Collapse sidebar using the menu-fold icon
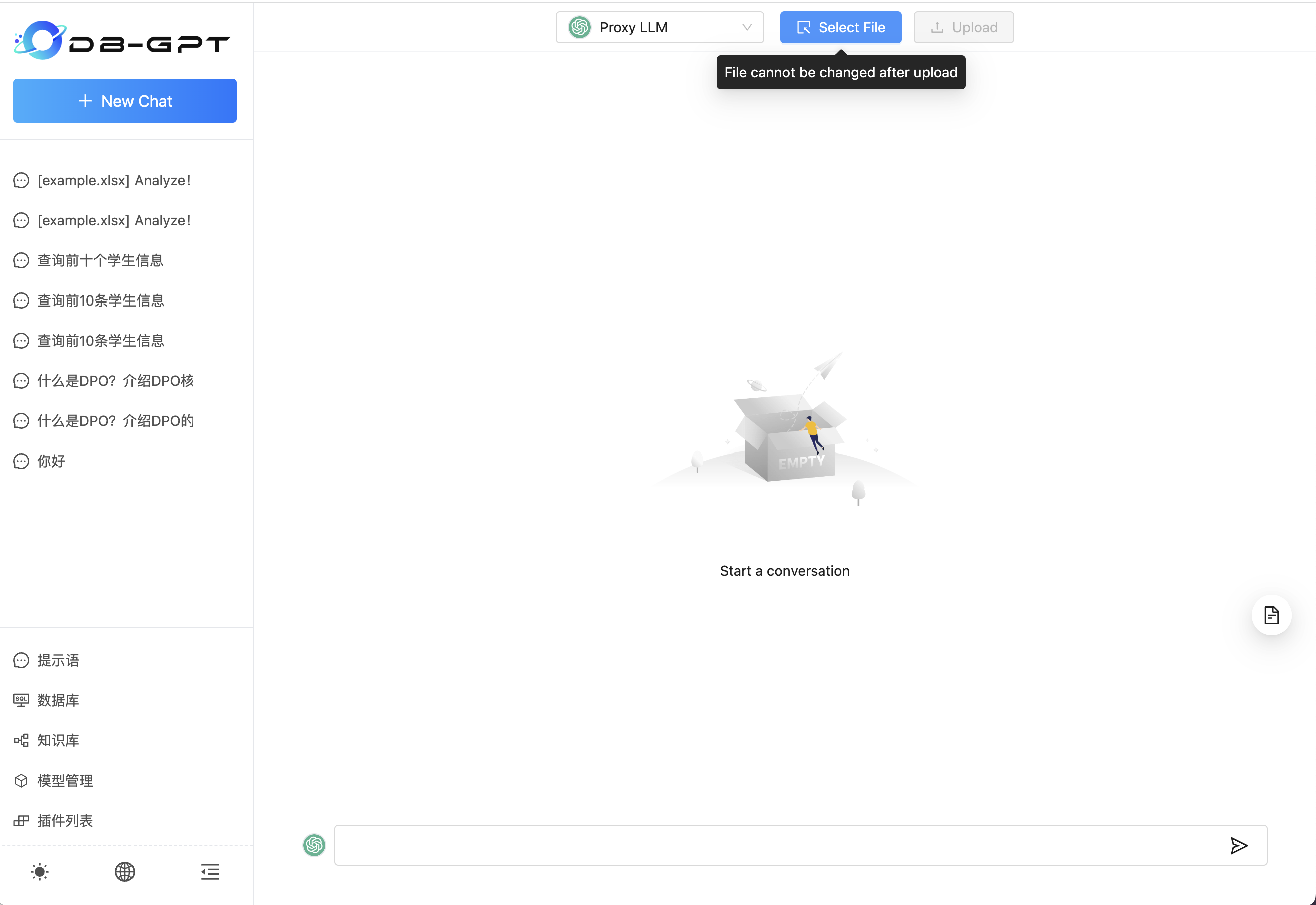1316x905 pixels. pos(210,871)
